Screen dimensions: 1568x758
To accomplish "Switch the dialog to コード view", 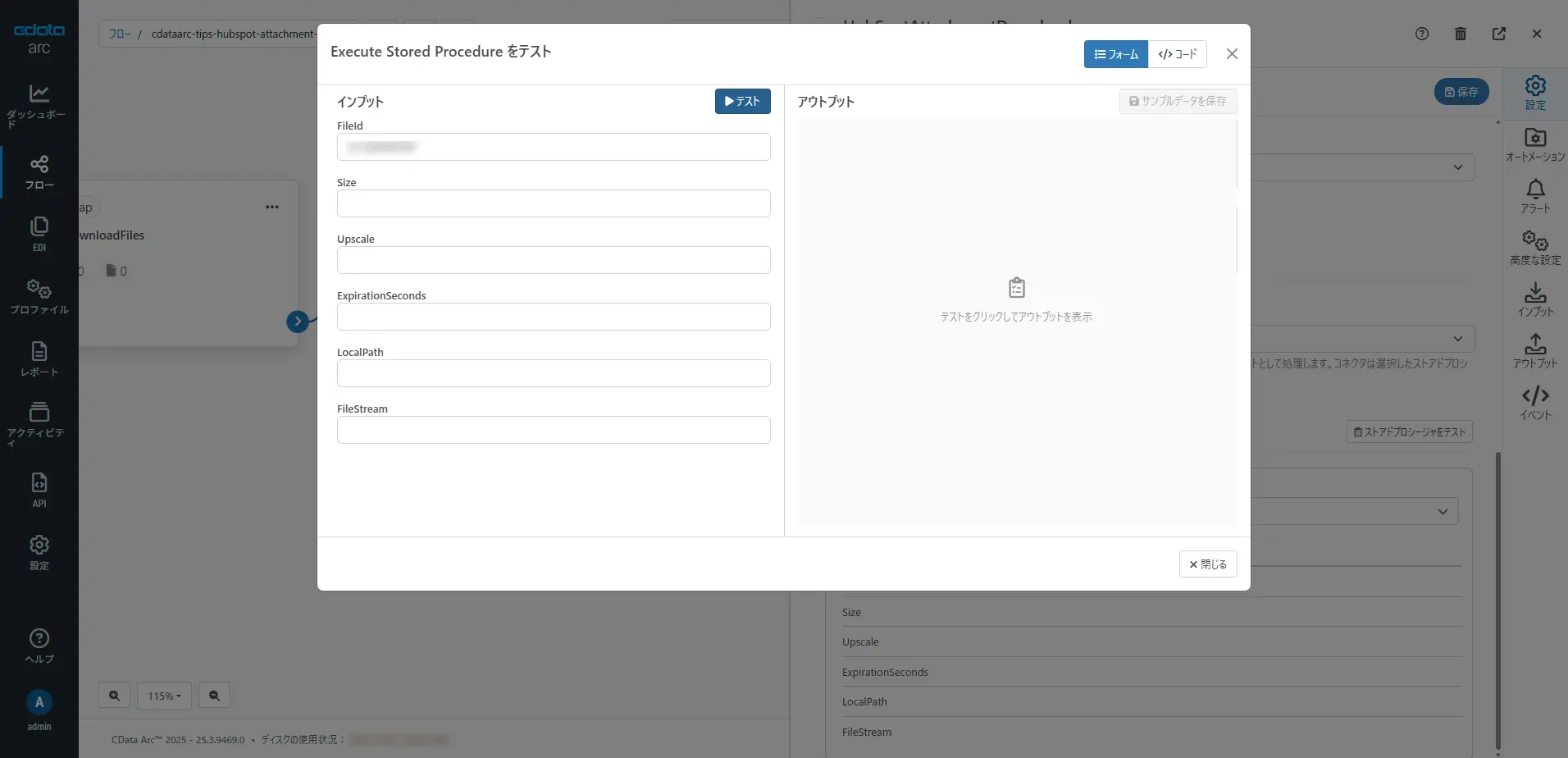I will (x=1178, y=54).
